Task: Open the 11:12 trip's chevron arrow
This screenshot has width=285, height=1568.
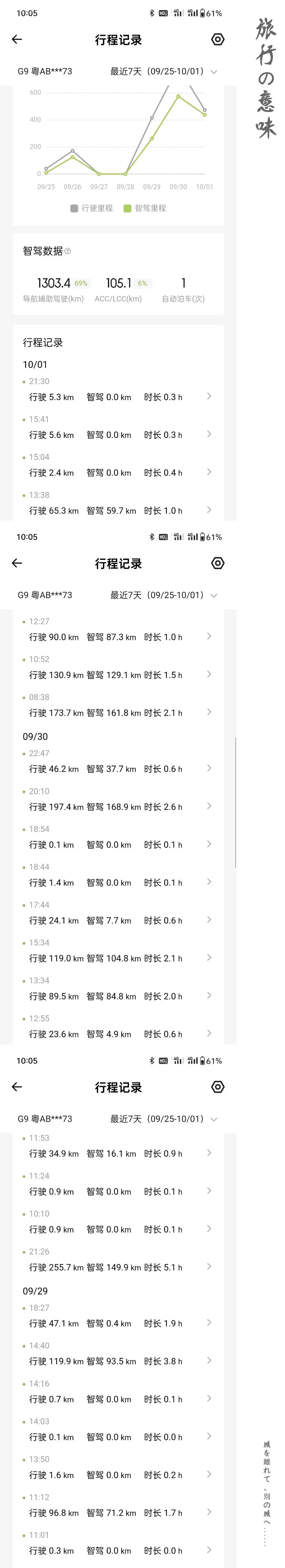Action: 209,1512
